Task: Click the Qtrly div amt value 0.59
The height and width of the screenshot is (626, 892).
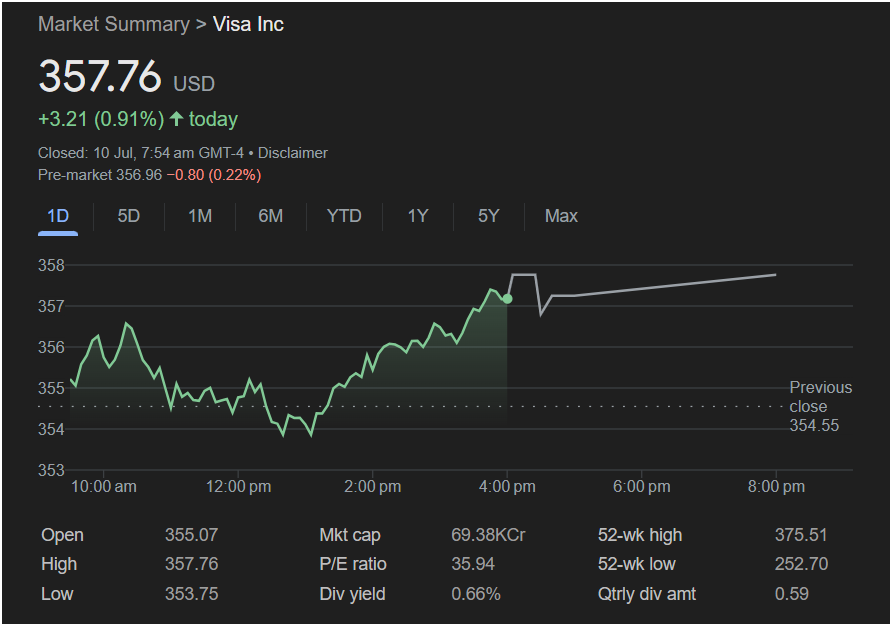Action: [x=791, y=594]
